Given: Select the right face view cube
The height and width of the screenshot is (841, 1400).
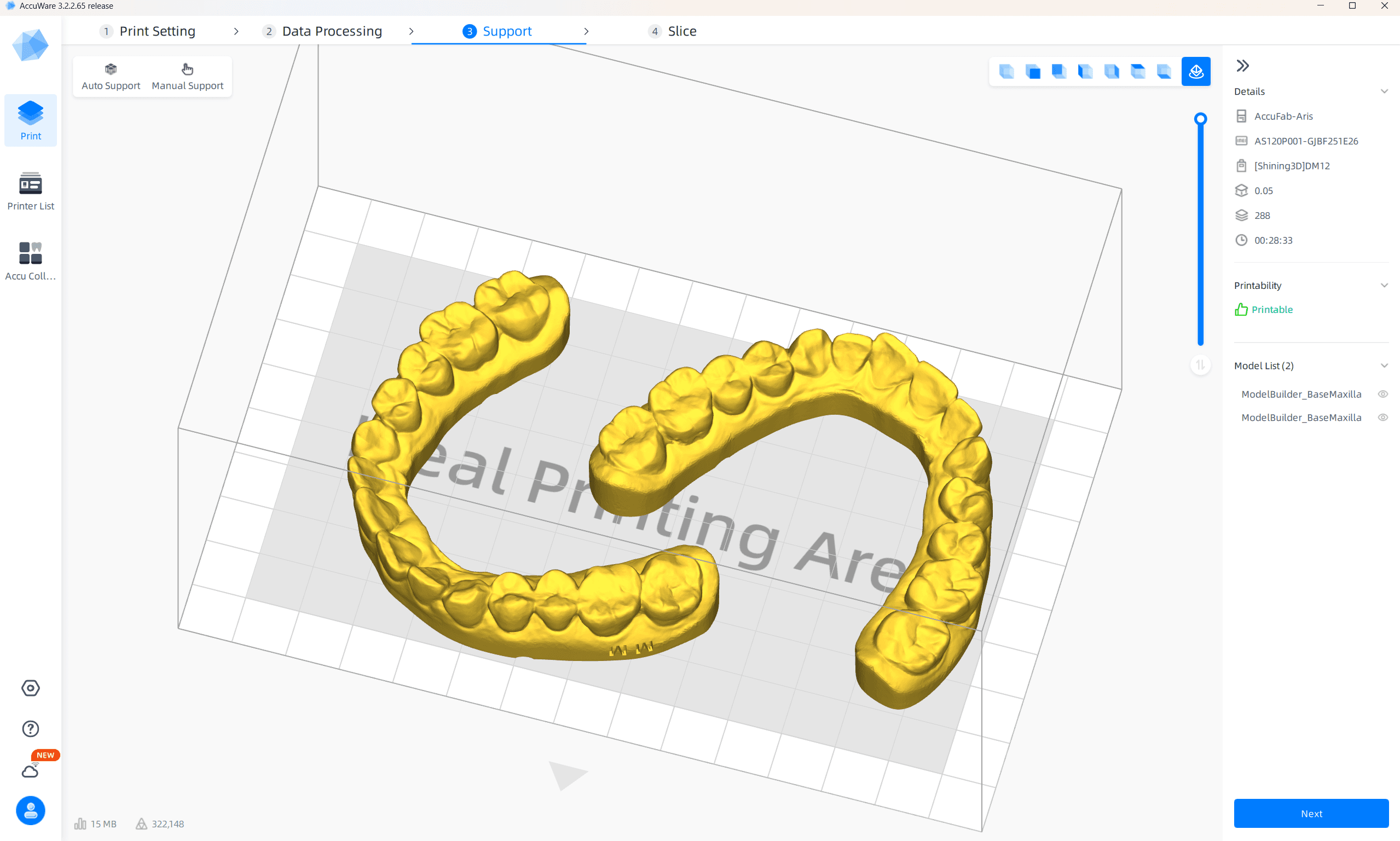Looking at the screenshot, I should 1112,71.
